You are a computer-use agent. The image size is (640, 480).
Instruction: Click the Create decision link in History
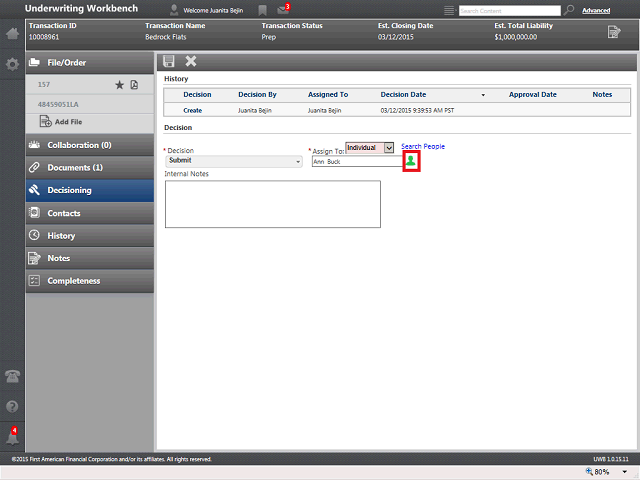(x=193, y=110)
